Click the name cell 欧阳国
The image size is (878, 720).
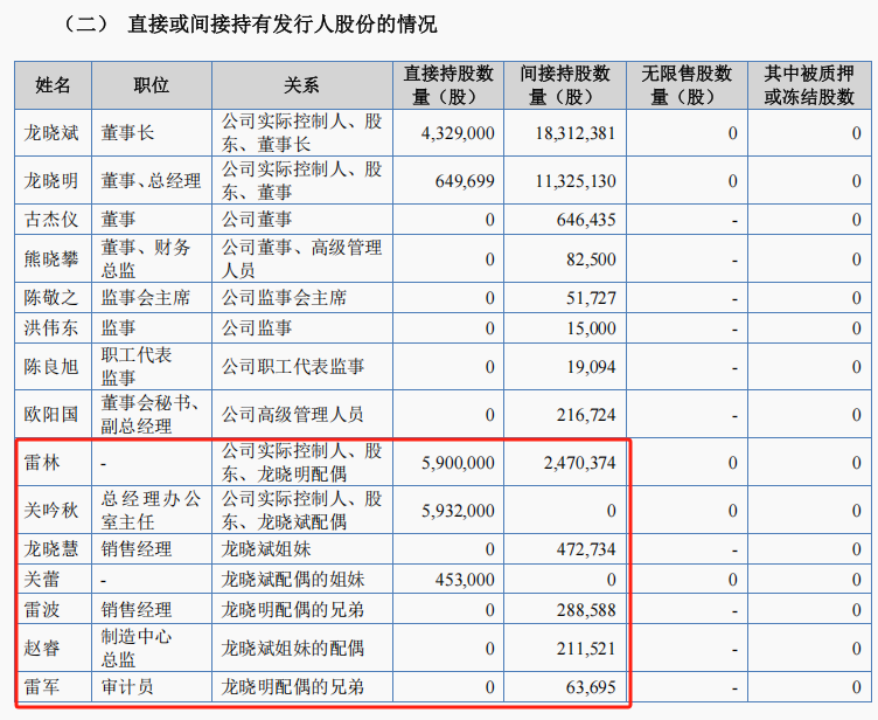click(51, 414)
